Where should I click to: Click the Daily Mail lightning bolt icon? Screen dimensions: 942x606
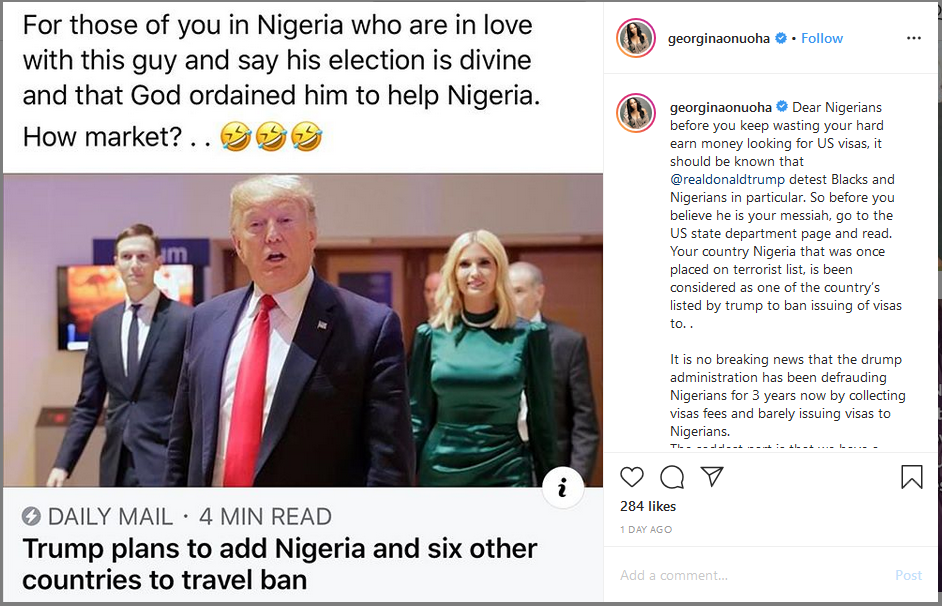click(31, 516)
